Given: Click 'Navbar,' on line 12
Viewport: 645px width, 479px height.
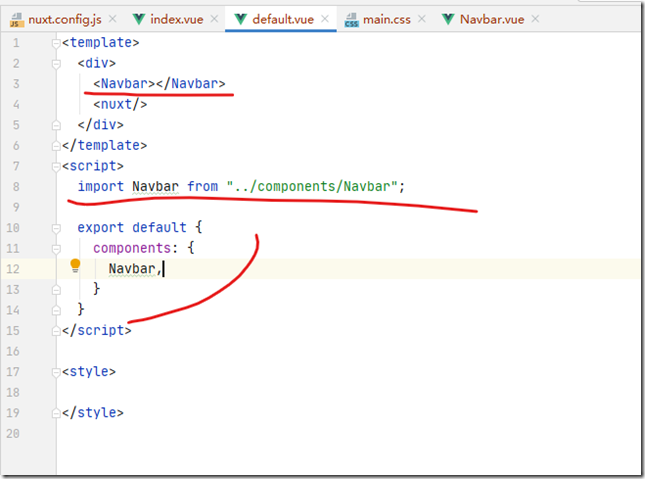Looking at the screenshot, I should pos(135,269).
